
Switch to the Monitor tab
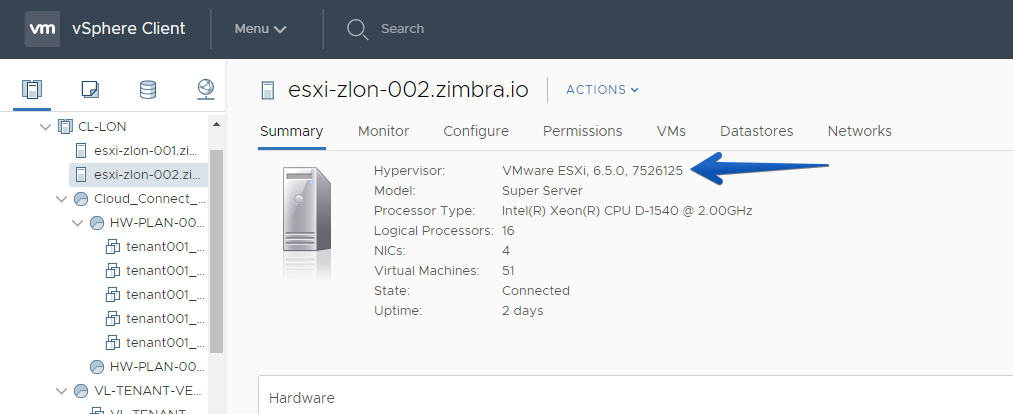[383, 131]
